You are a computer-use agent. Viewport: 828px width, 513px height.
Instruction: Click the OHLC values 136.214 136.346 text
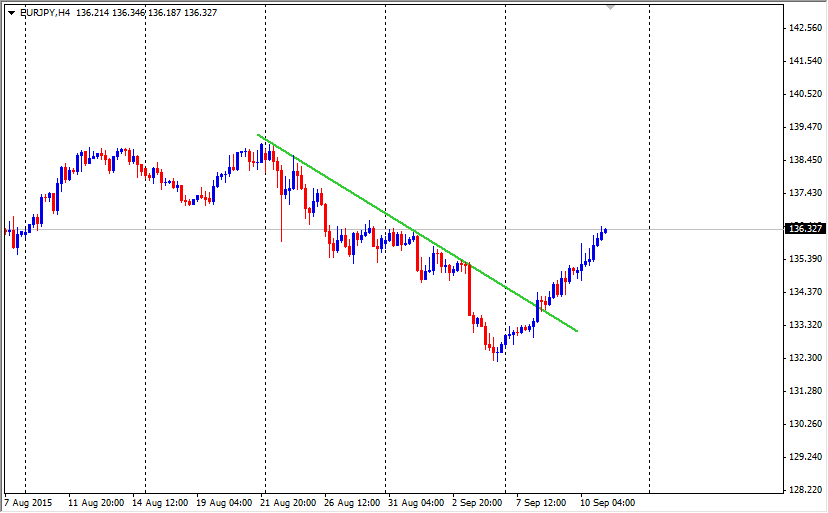(x=110, y=13)
